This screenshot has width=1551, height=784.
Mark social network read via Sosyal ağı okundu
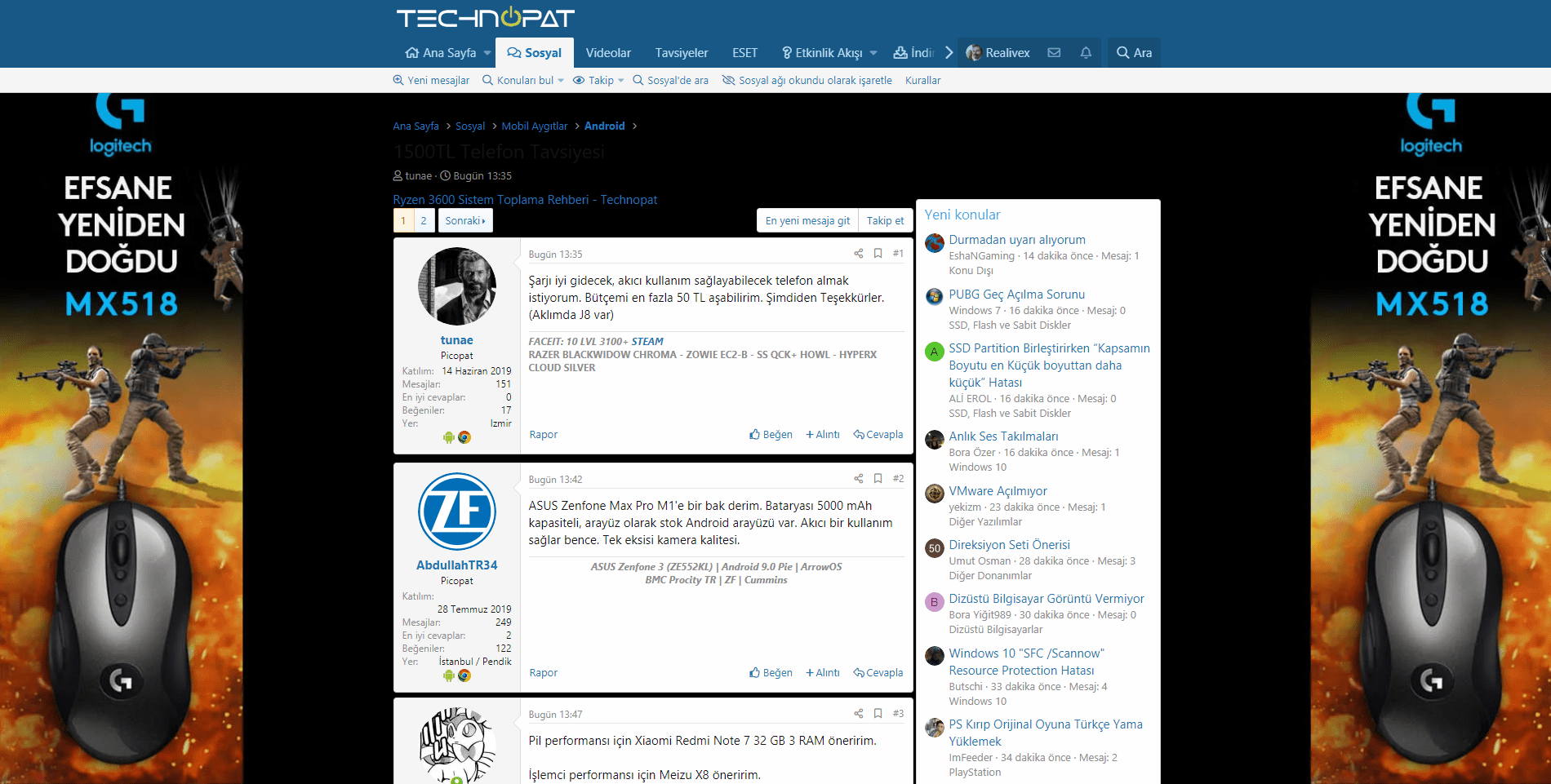[807, 81]
